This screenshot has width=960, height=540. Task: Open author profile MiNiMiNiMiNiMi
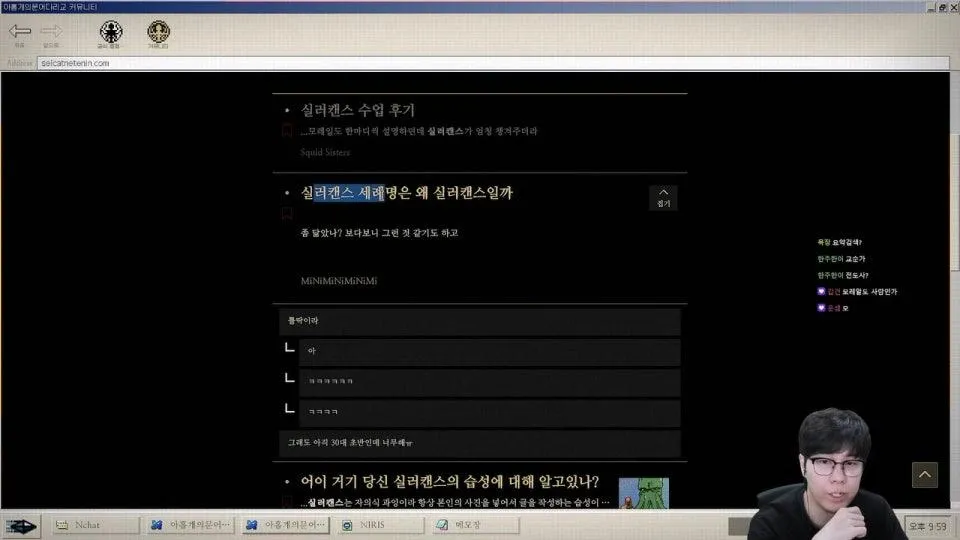(x=339, y=281)
